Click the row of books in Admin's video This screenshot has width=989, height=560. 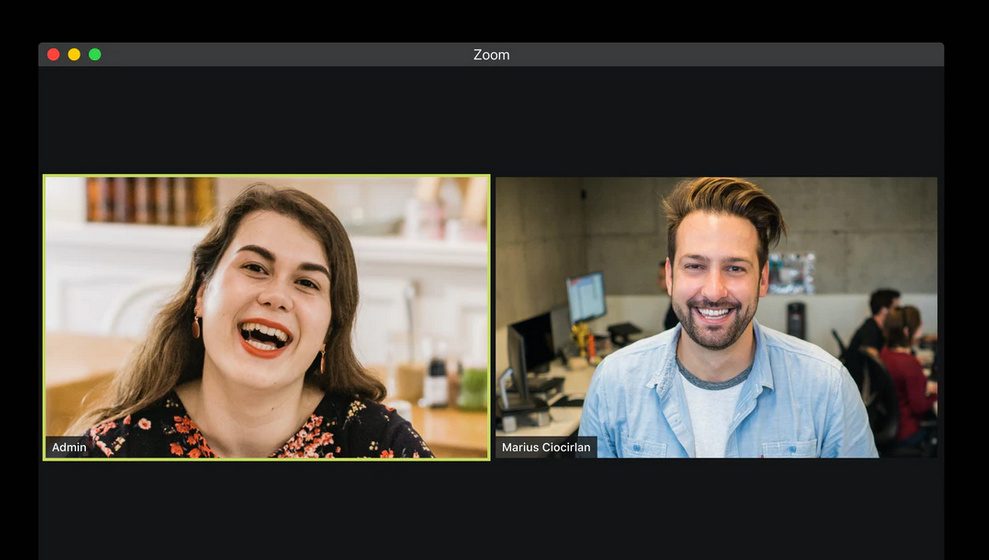point(150,199)
